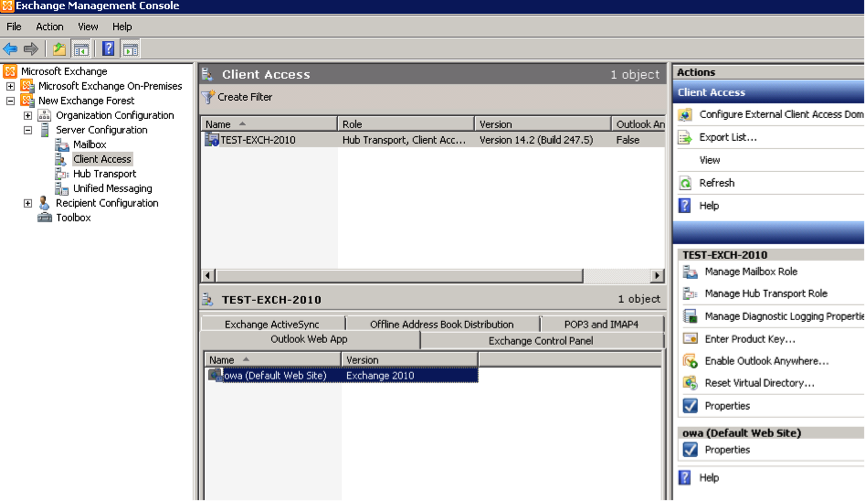Select the Mailbox tree item label
The width and height of the screenshot is (865, 501).
pyautogui.click(x=89, y=145)
